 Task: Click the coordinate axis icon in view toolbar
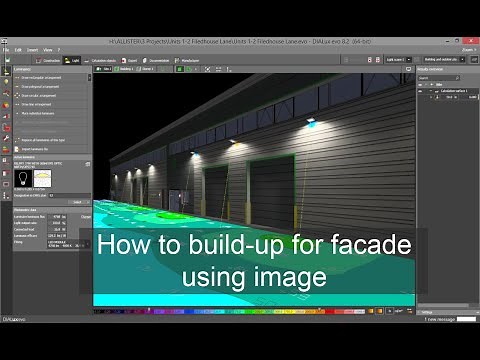click(x=229, y=69)
